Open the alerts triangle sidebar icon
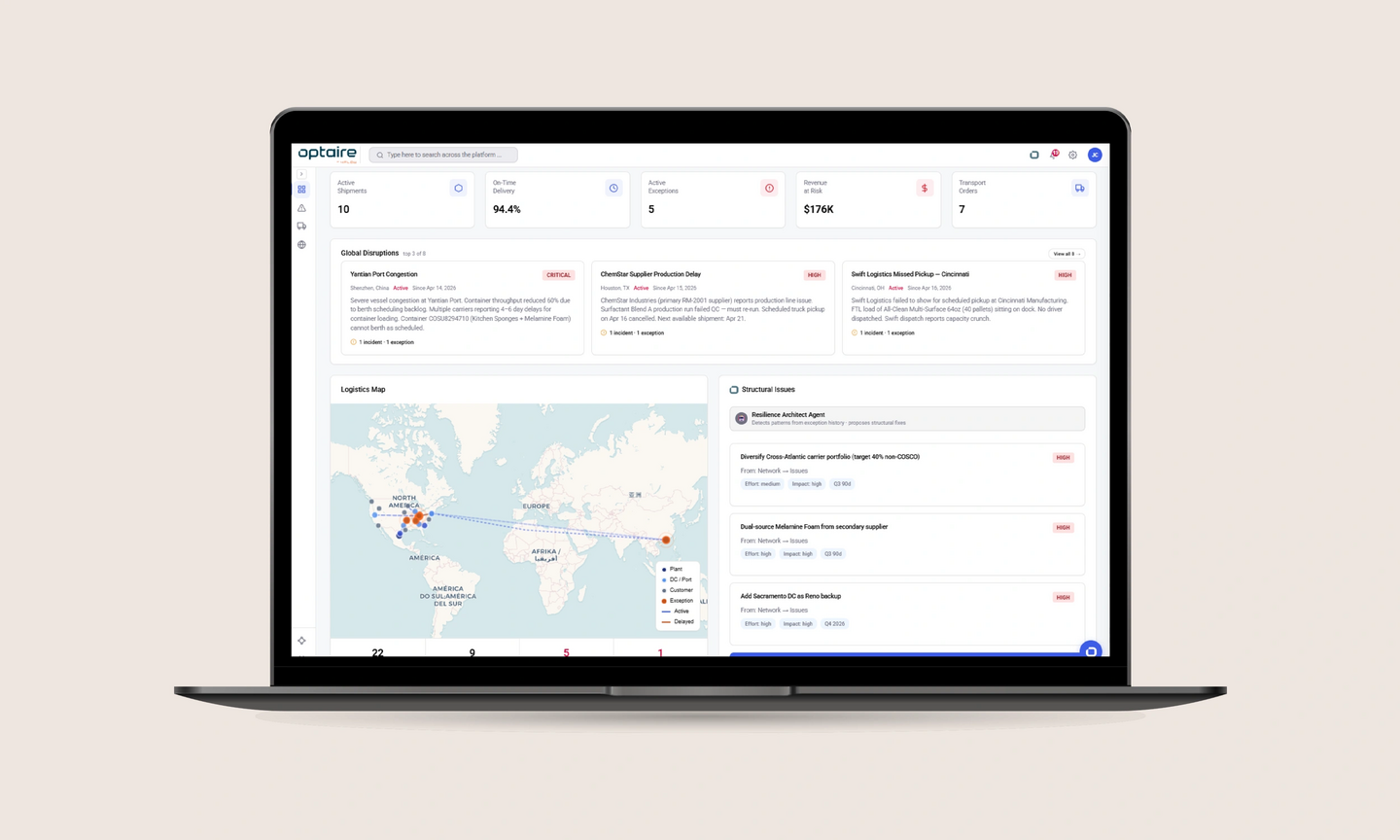This screenshot has height=840, width=1400. point(301,208)
